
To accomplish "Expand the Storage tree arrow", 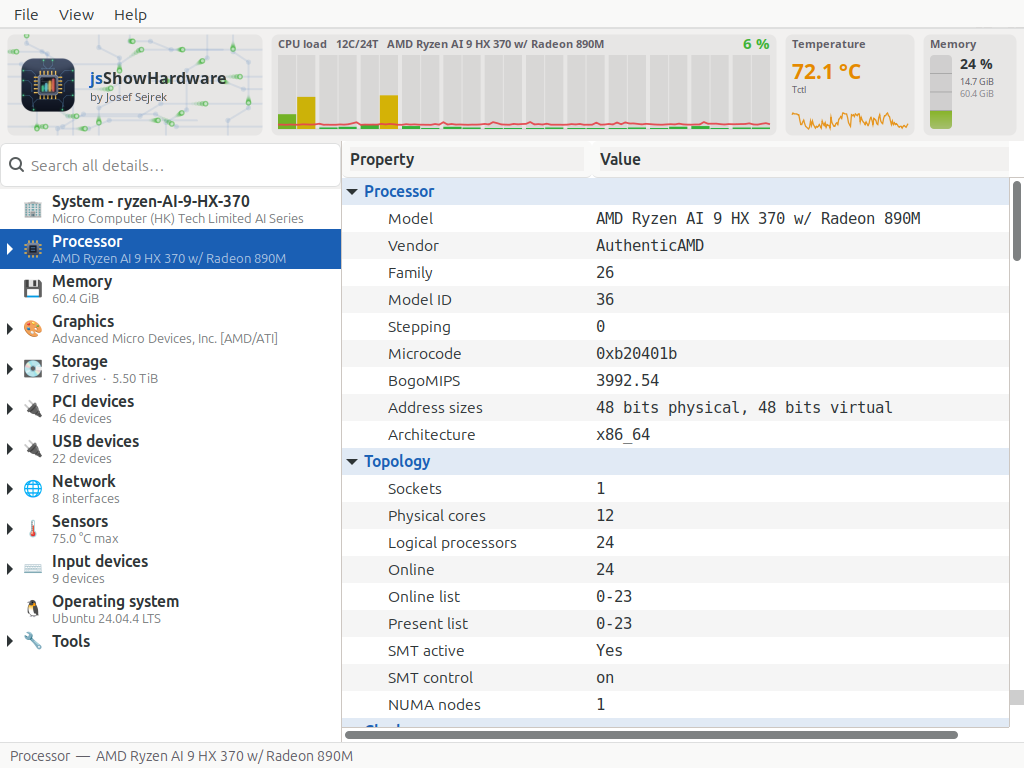I will [x=10, y=369].
